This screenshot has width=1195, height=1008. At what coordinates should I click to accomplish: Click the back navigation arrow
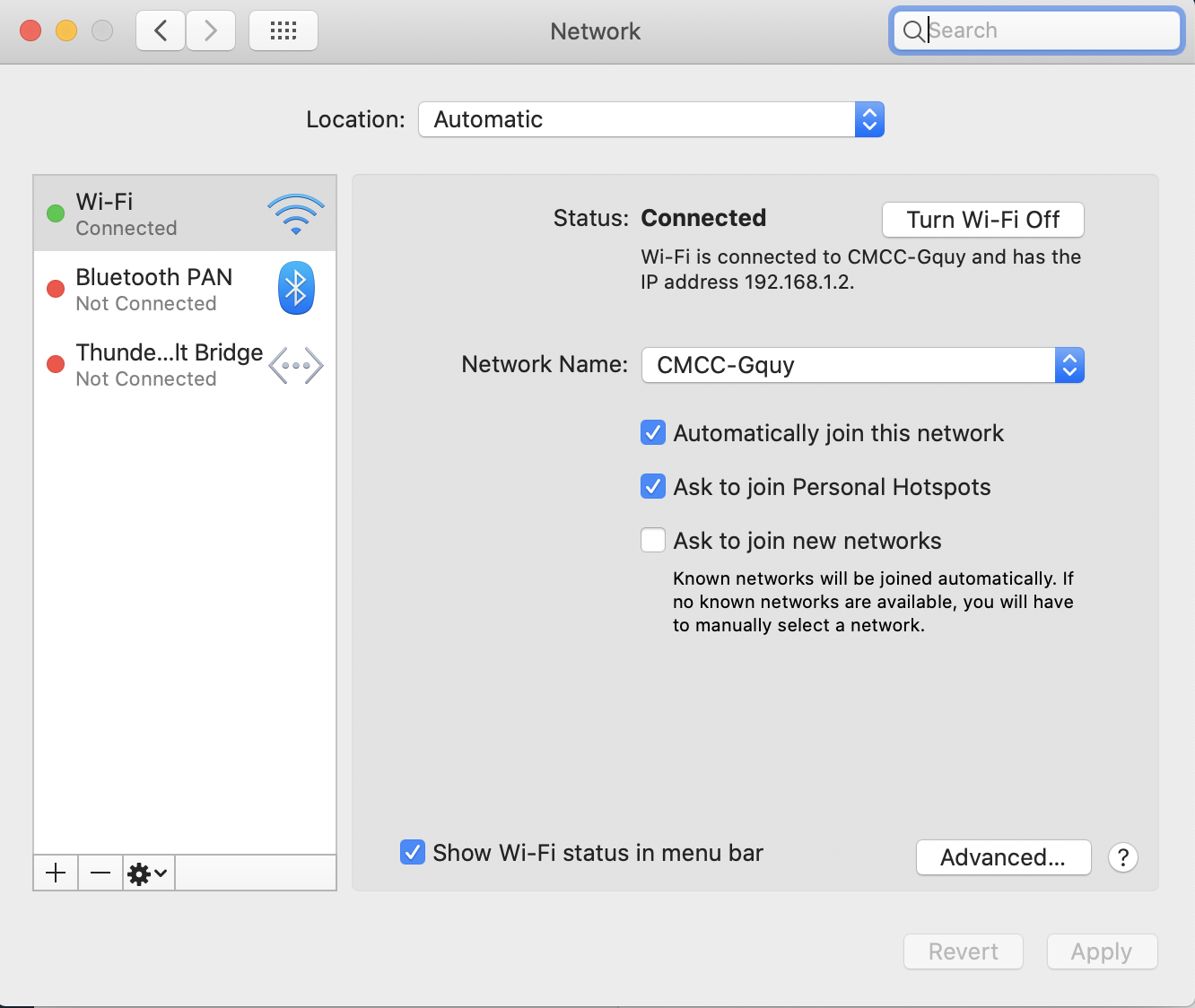coord(161,31)
